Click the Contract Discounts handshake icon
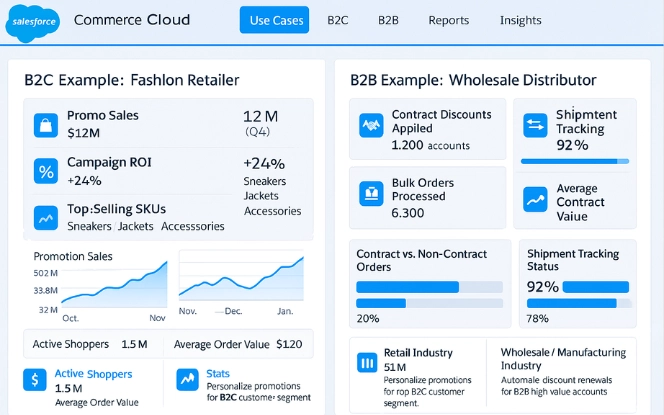The height and width of the screenshot is (415, 664). [370, 126]
